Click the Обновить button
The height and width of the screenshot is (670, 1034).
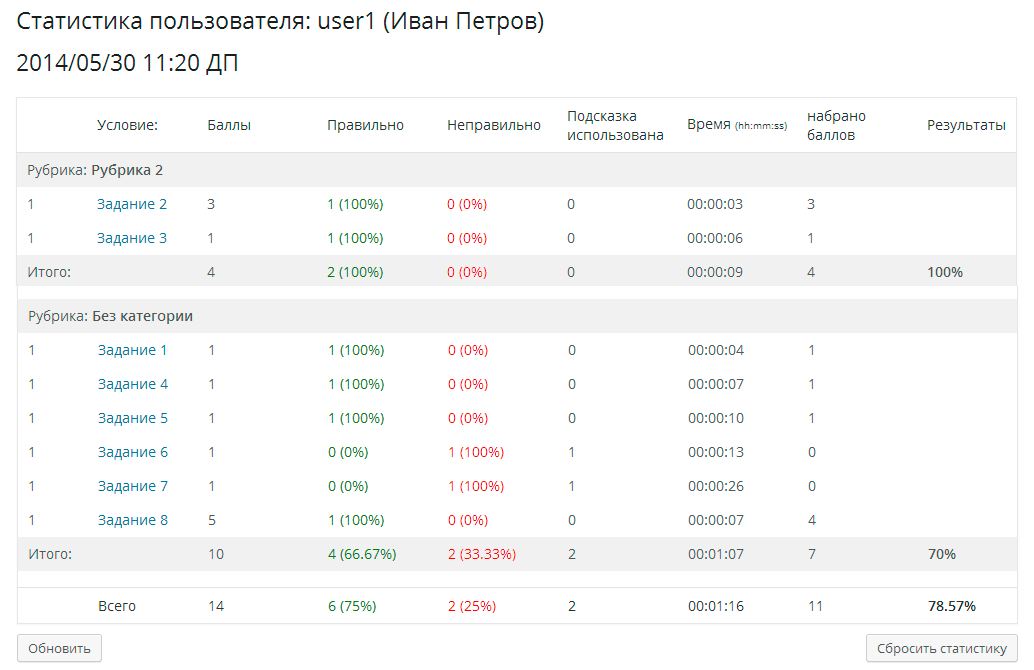click(x=59, y=648)
